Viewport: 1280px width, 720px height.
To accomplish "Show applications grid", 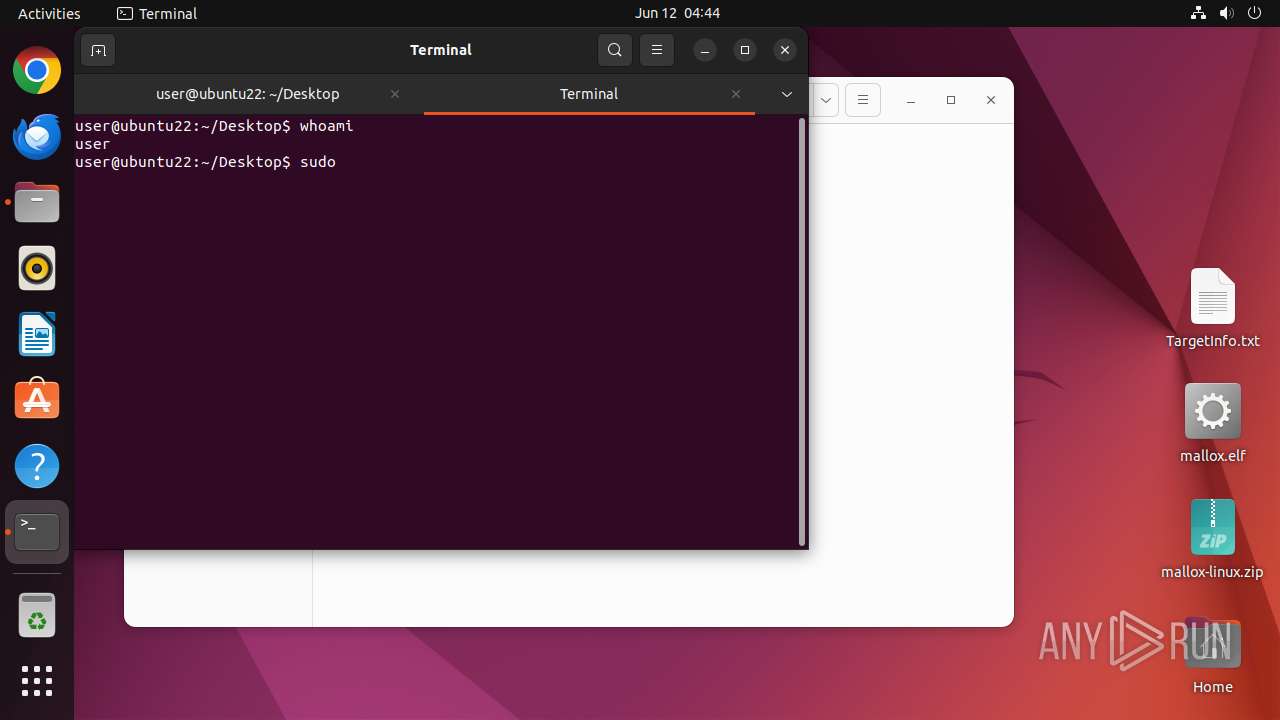I will point(37,681).
